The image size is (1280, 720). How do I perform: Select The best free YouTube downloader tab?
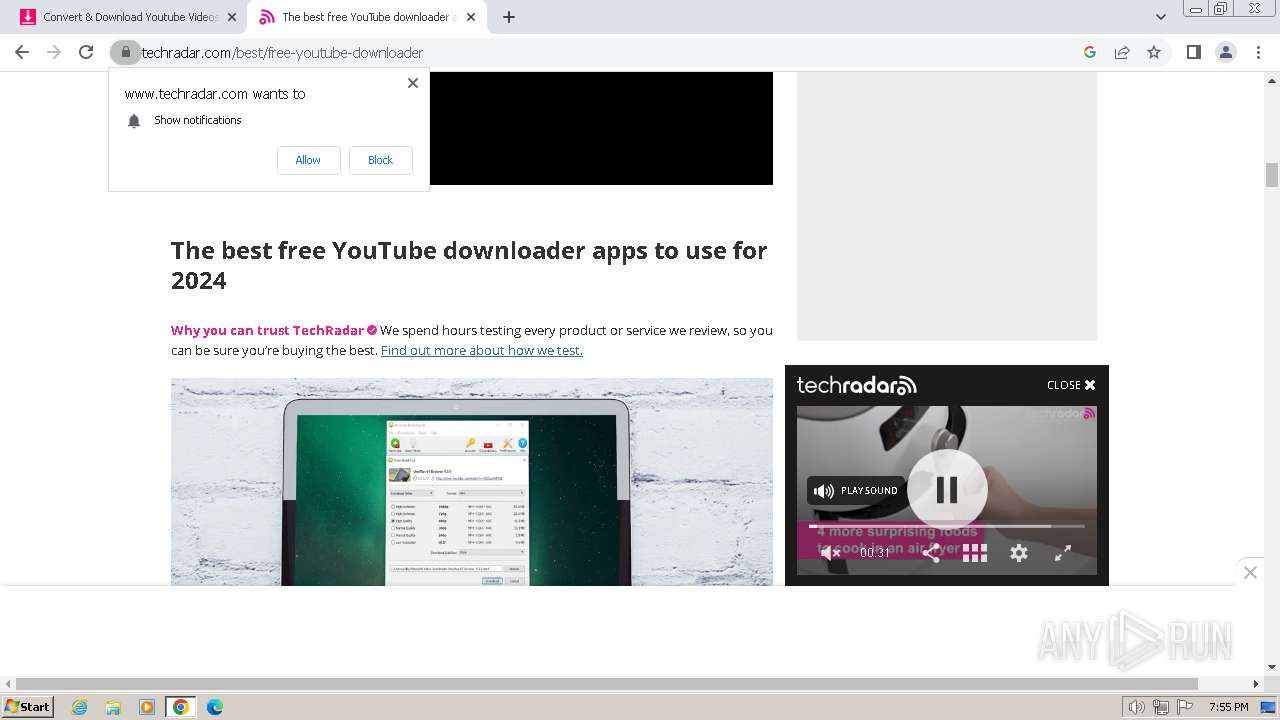365,17
